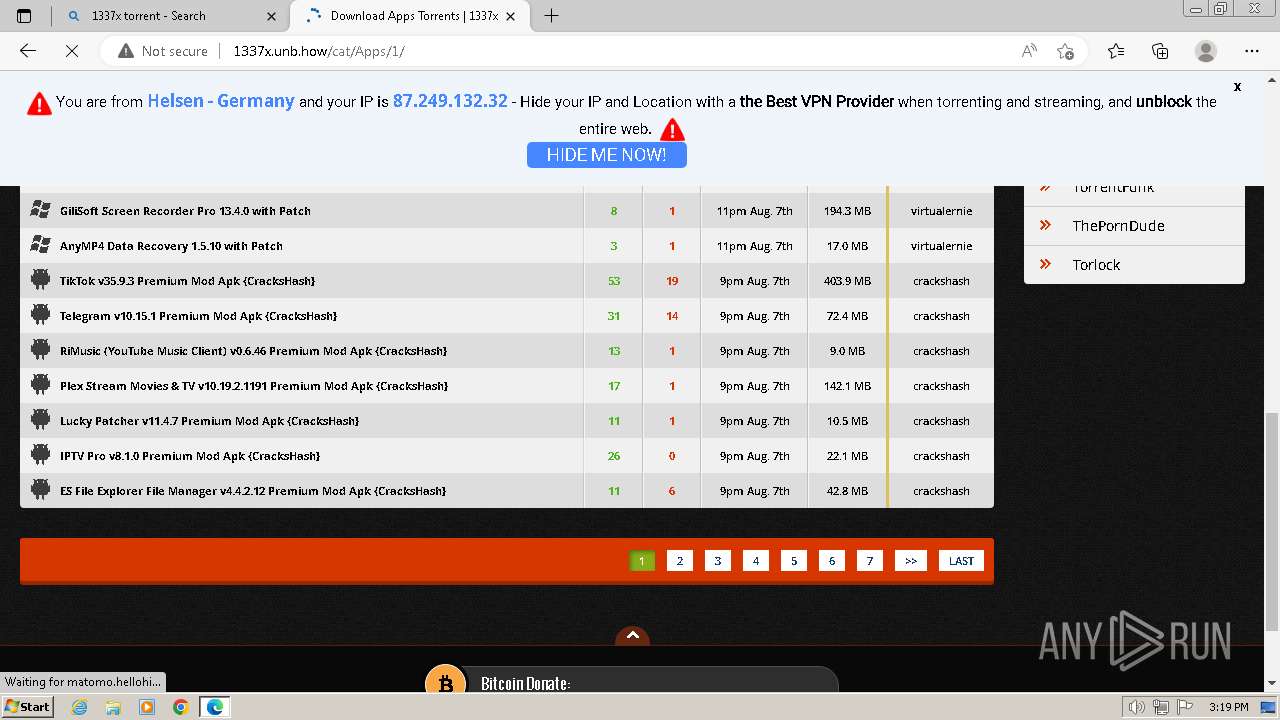
Task: Open ES File Explorer File Manager torrent
Action: point(253,491)
